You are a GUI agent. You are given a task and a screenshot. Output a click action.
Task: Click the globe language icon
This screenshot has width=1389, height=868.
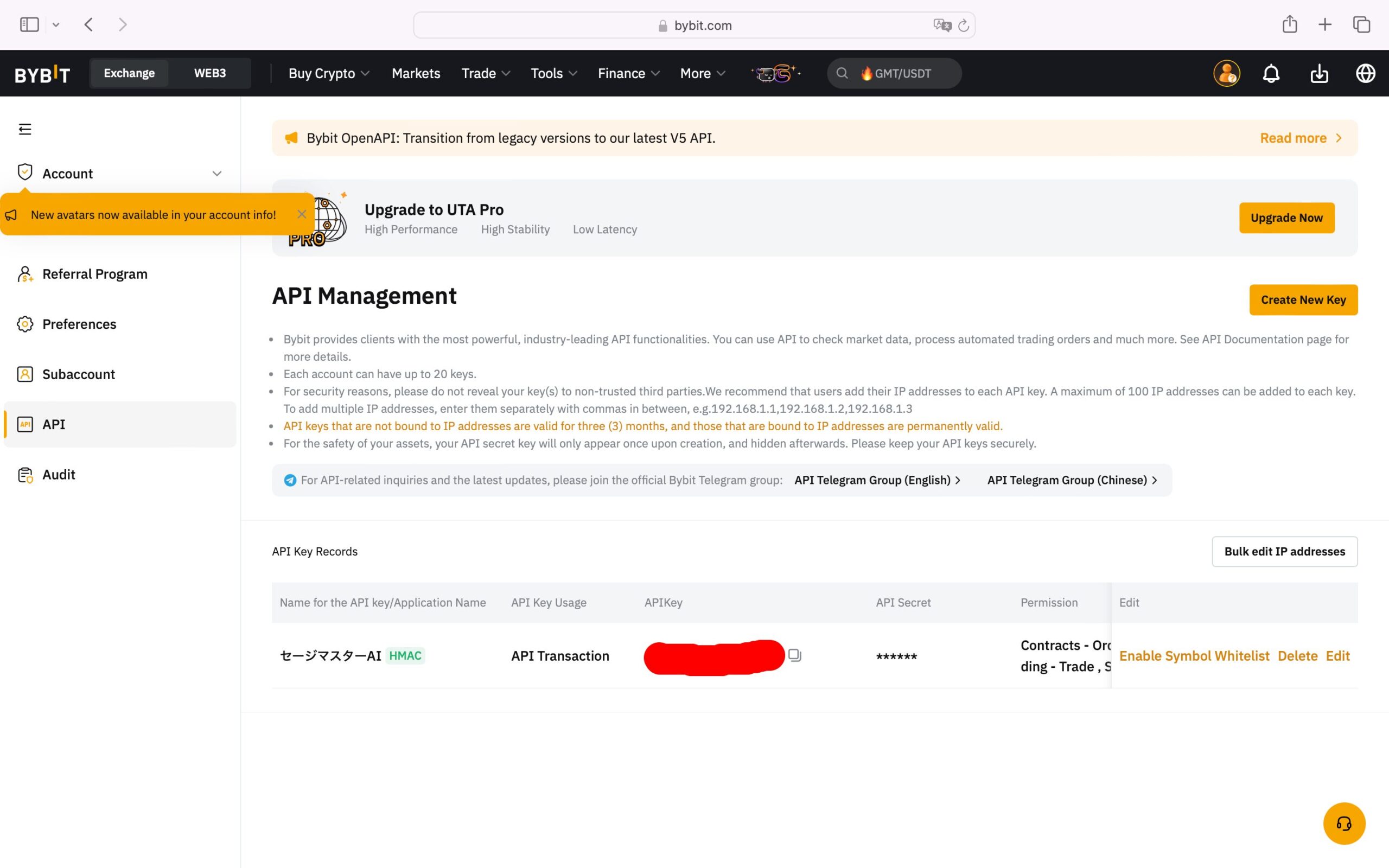(x=1365, y=73)
